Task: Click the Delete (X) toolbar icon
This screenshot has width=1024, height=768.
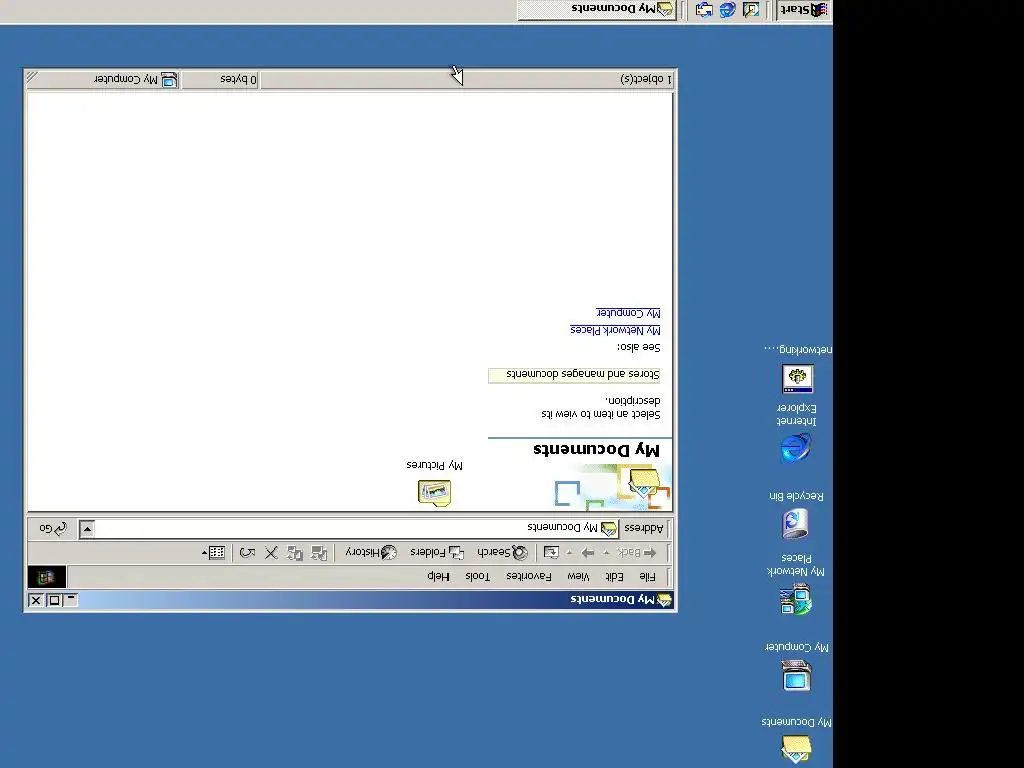Action: (x=271, y=553)
